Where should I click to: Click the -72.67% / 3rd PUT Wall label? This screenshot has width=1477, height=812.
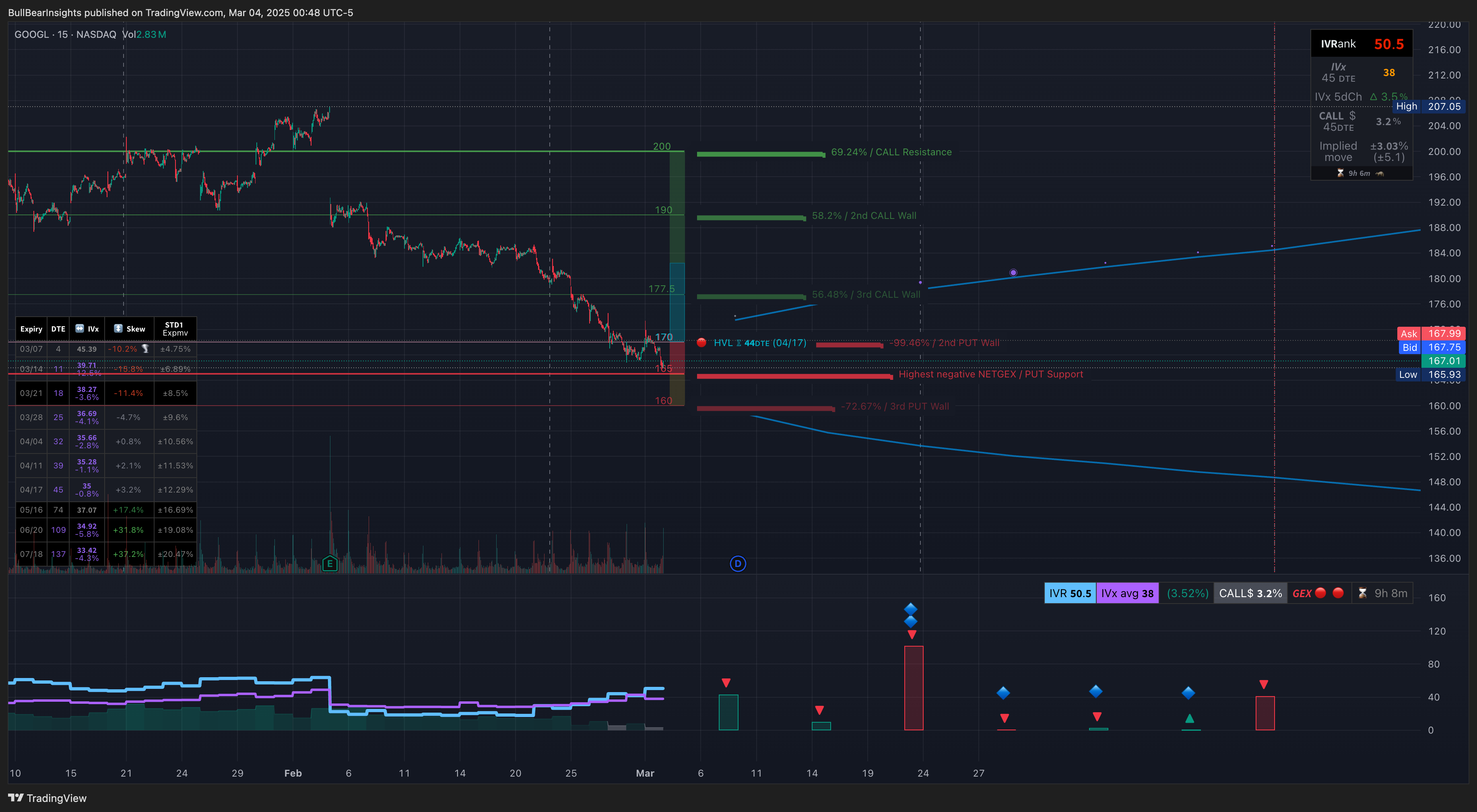click(895, 406)
